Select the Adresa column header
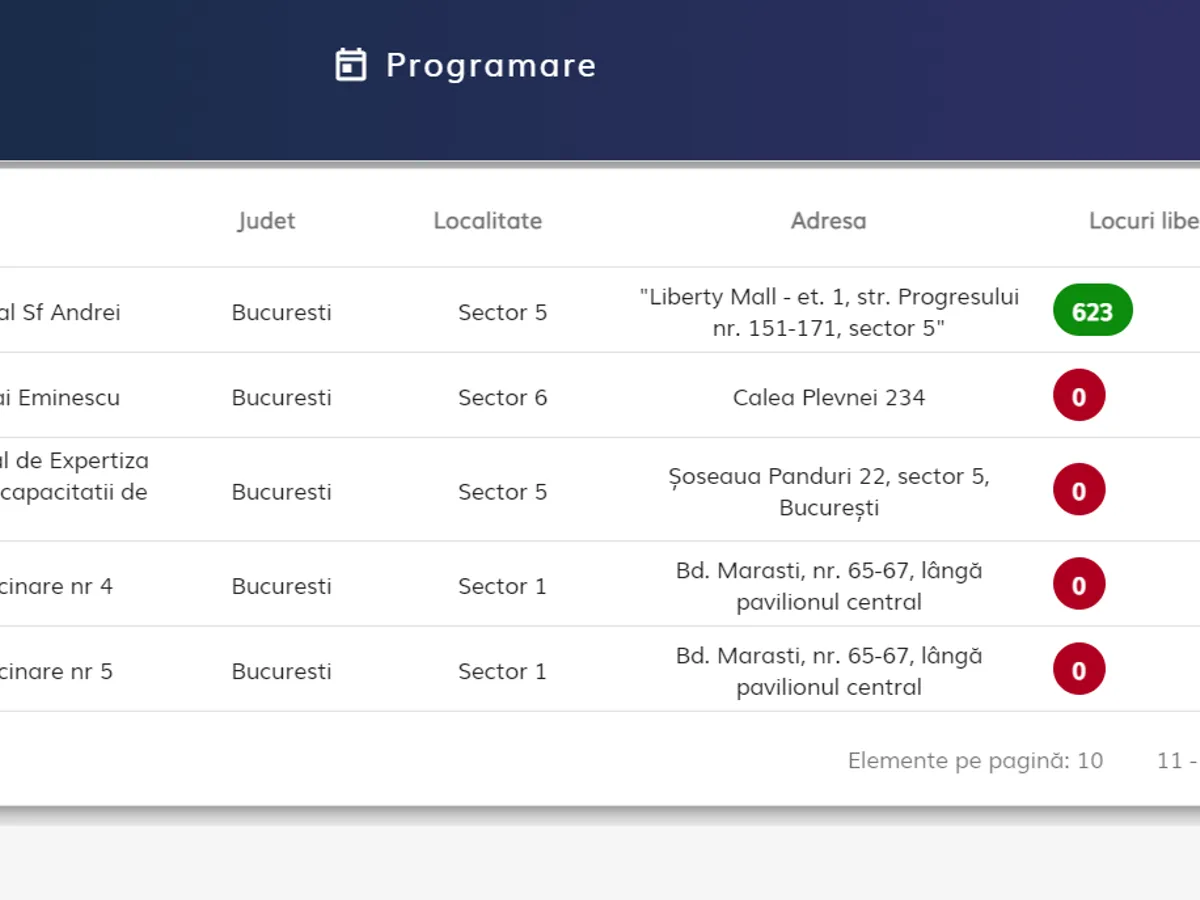 click(828, 221)
